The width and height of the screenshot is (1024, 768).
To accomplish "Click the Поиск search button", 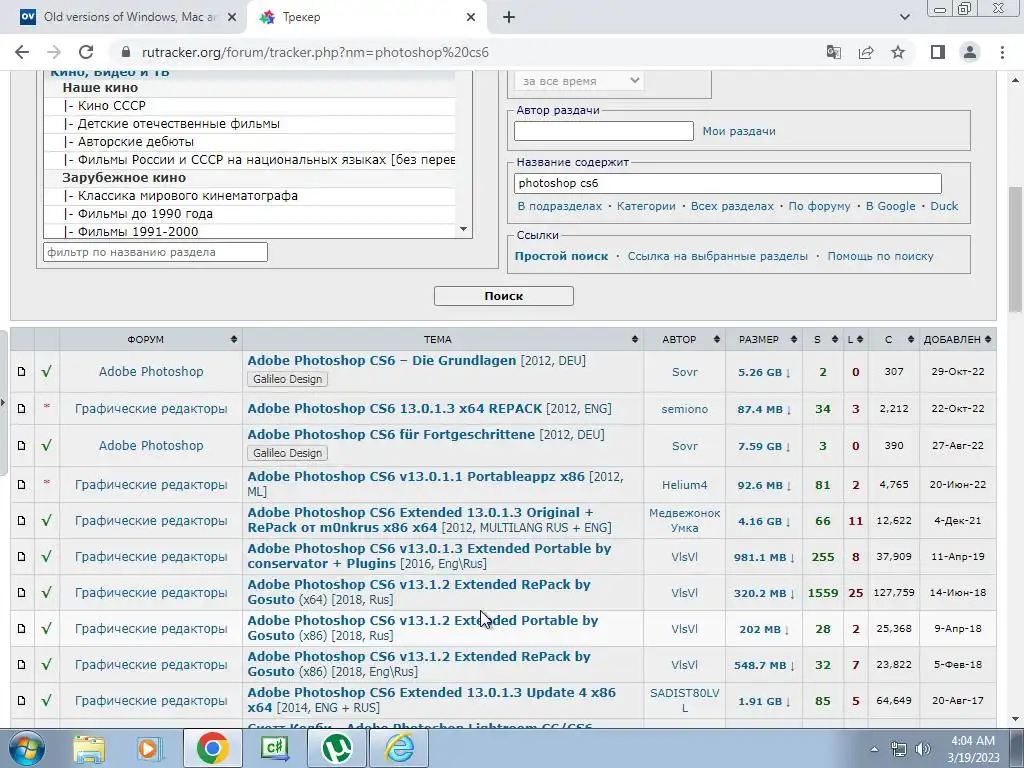I will tap(504, 296).
